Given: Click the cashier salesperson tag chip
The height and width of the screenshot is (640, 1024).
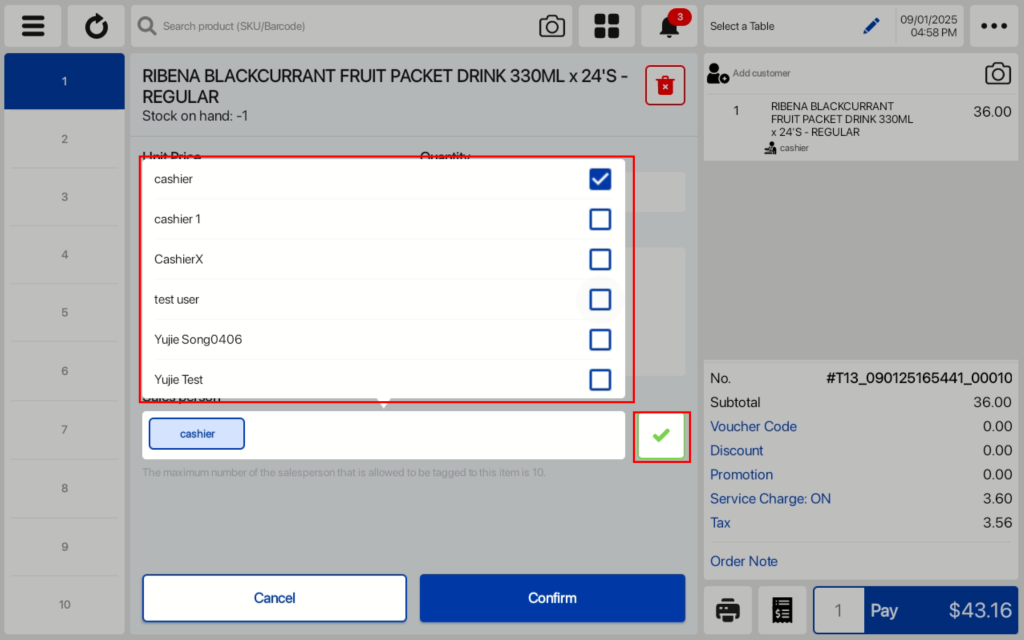Looking at the screenshot, I should click(197, 434).
